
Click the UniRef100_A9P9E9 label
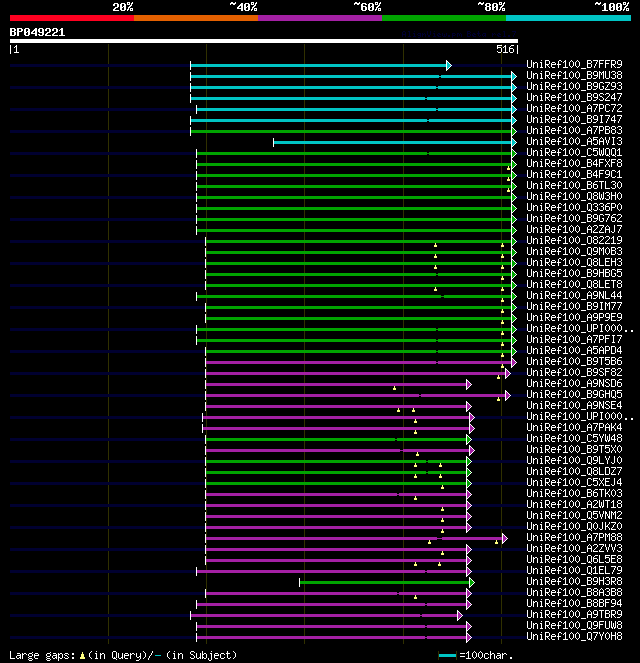coord(574,317)
